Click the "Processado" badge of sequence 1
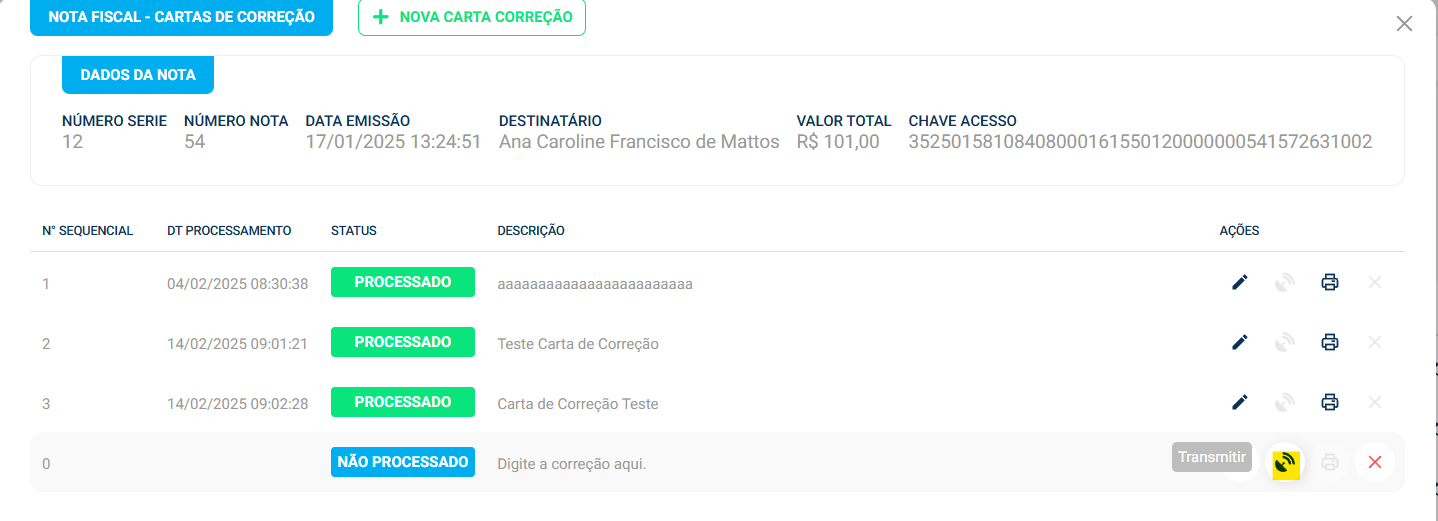The height and width of the screenshot is (521, 1438). [403, 282]
